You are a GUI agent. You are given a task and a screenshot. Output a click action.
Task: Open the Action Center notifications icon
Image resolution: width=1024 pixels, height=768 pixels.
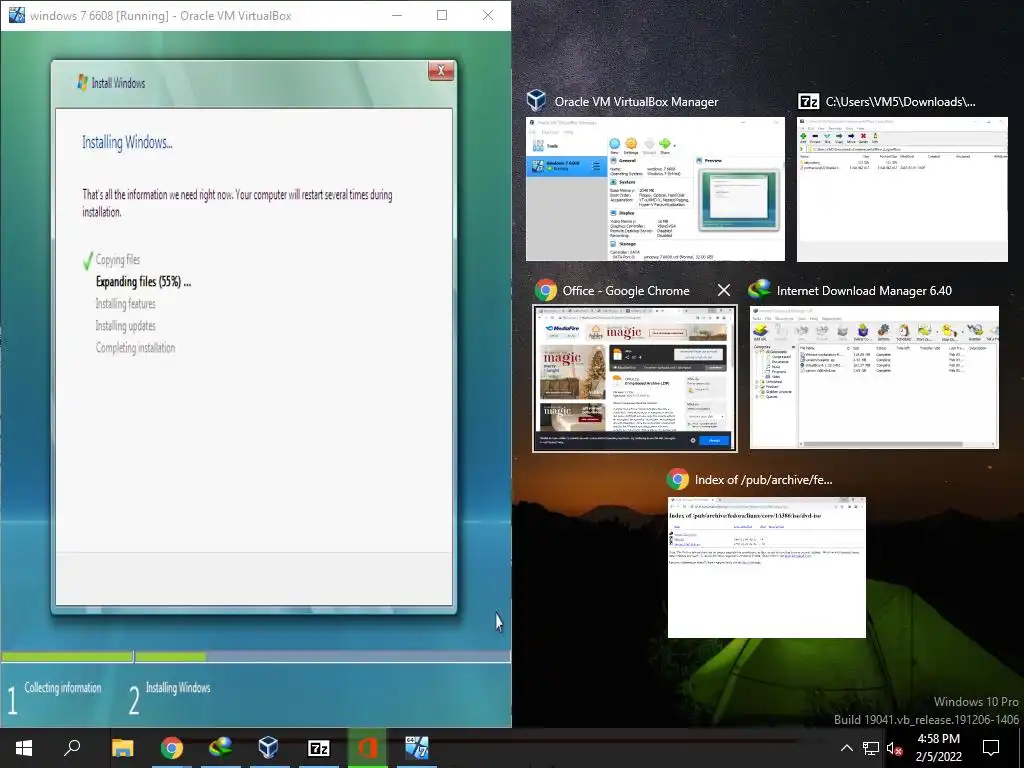tap(991, 748)
